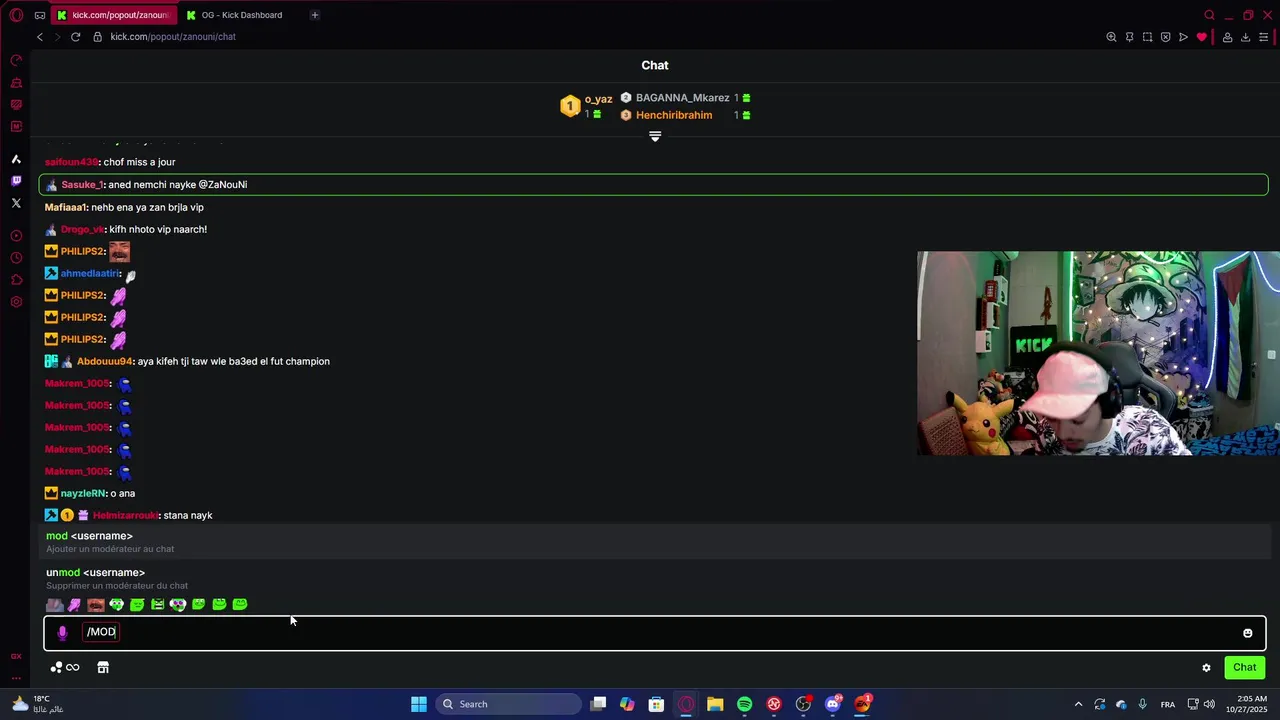This screenshot has width=1280, height=720.
Task: Switch to the OG - Kick Dashboard tab
Action: [240, 15]
